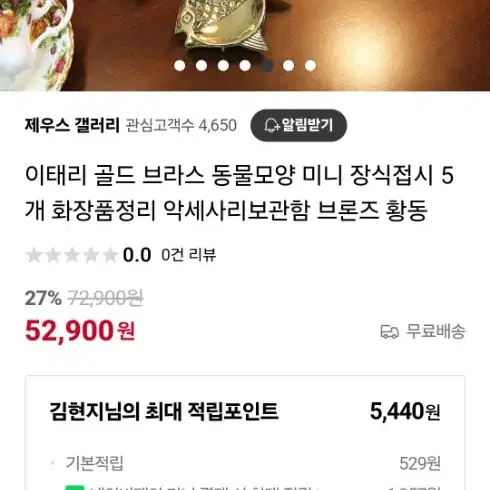Screen dimensions: 490x490
Task: Click the free shipping truck icon
Action: [389, 332]
